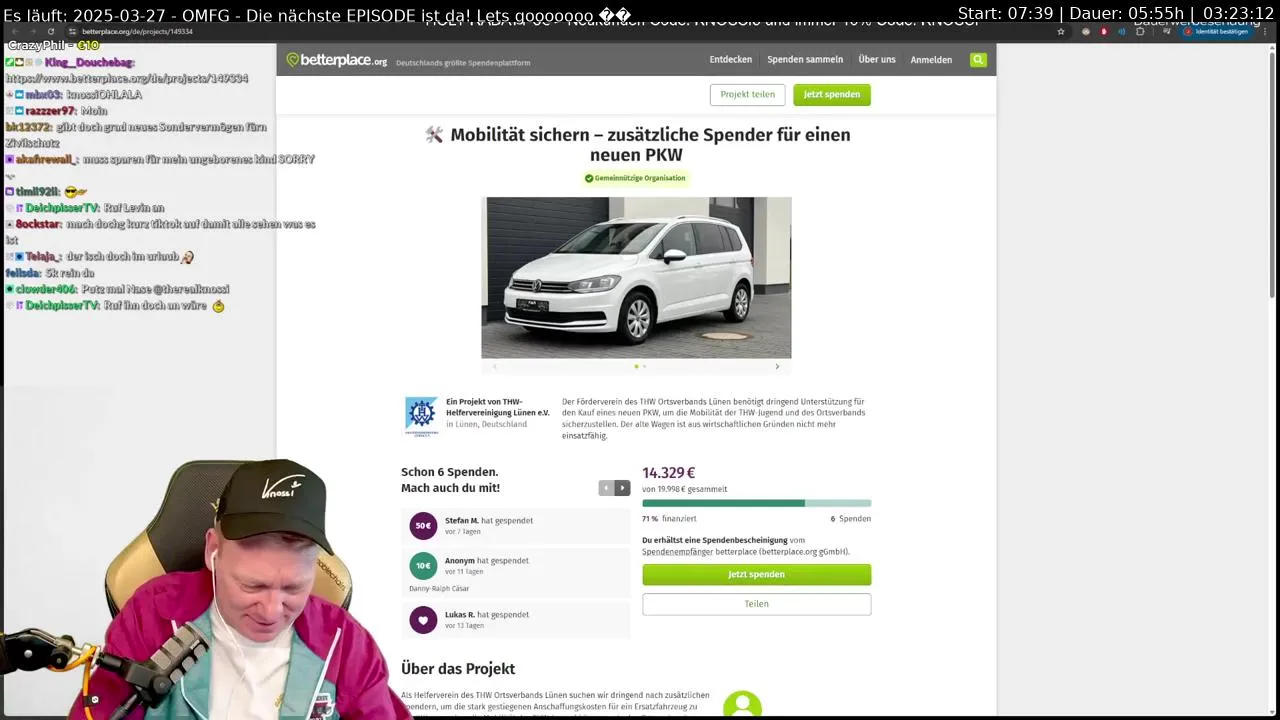Click the Spendenempfänger link
Screen dimensions: 1280x720
tap(677, 552)
